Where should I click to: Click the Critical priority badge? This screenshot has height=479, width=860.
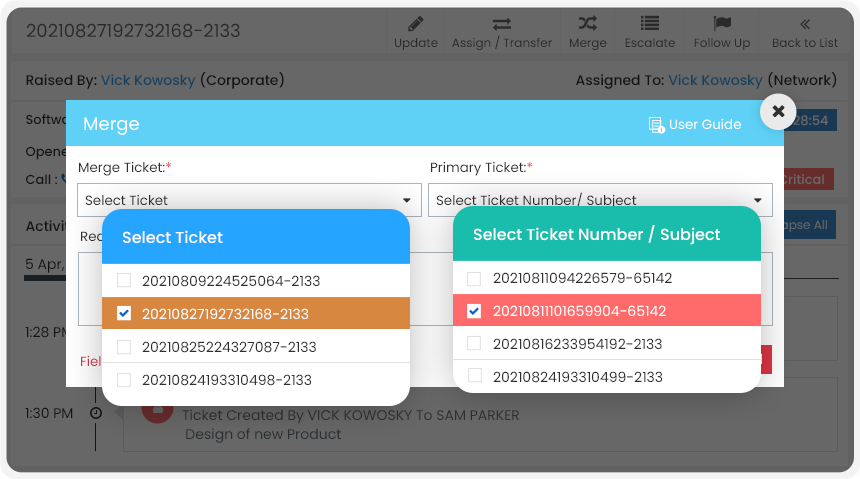[808, 179]
